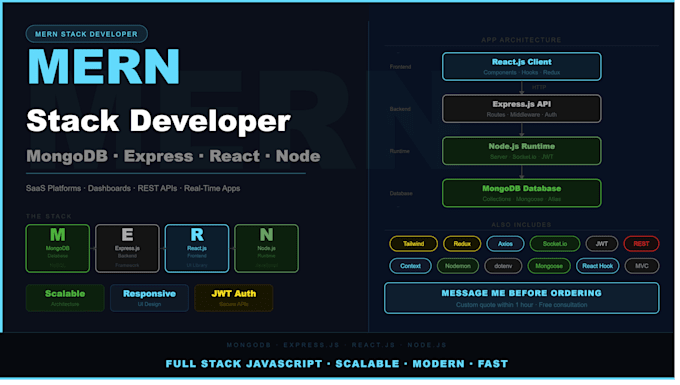
Task: Click the Express.js API box
Action: coord(522,109)
